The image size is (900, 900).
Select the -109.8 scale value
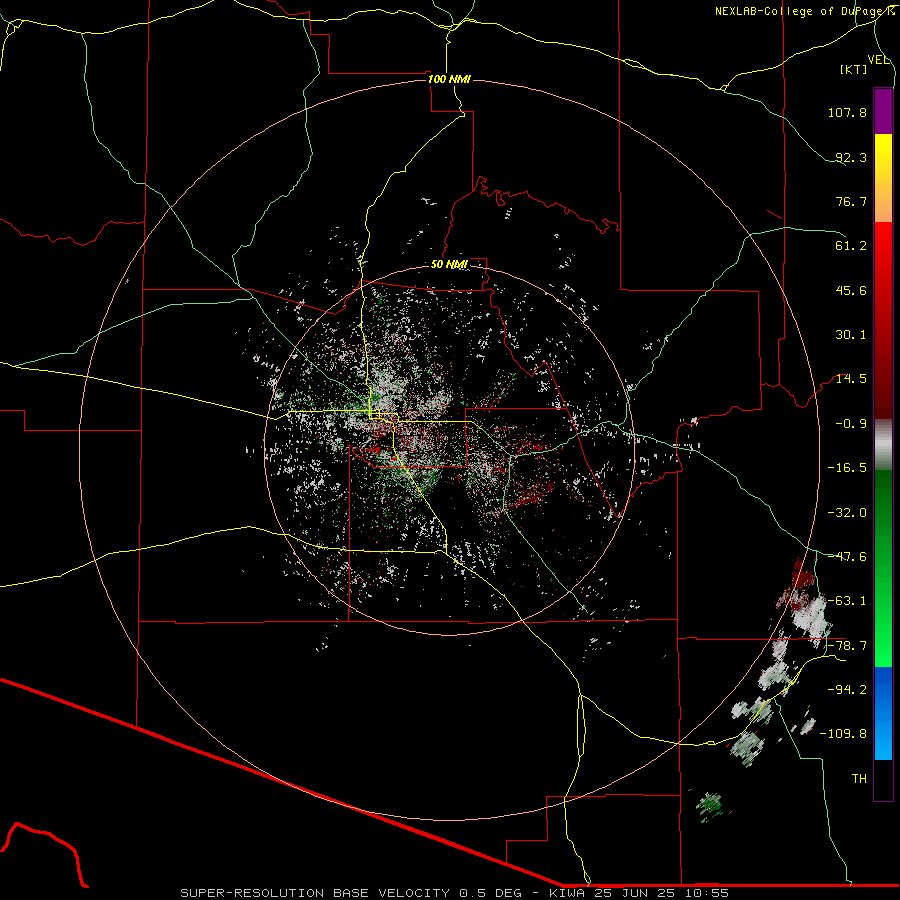click(x=844, y=734)
